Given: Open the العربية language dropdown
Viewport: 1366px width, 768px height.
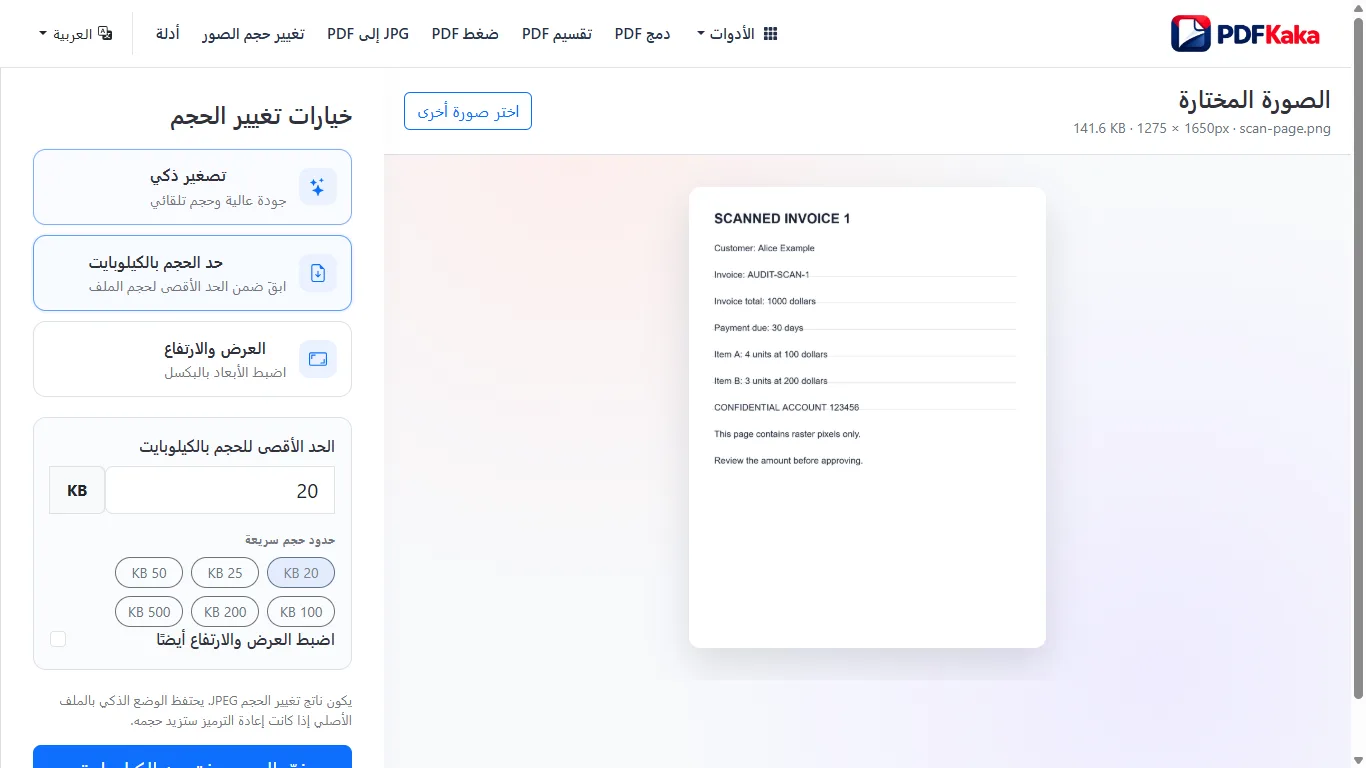Looking at the screenshot, I should pyautogui.click(x=76, y=34).
